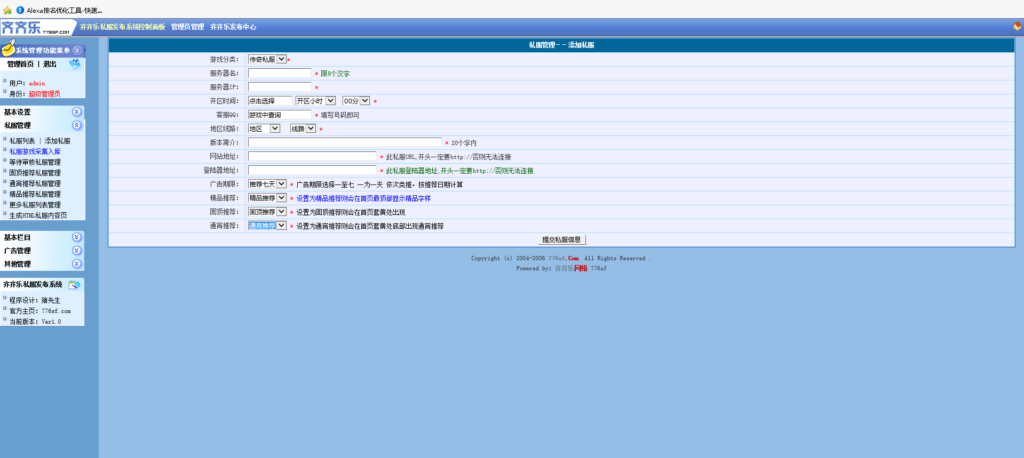Open the 广告期限 推荐七天 dropdown
1024x458 pixels.
(266, 184)
